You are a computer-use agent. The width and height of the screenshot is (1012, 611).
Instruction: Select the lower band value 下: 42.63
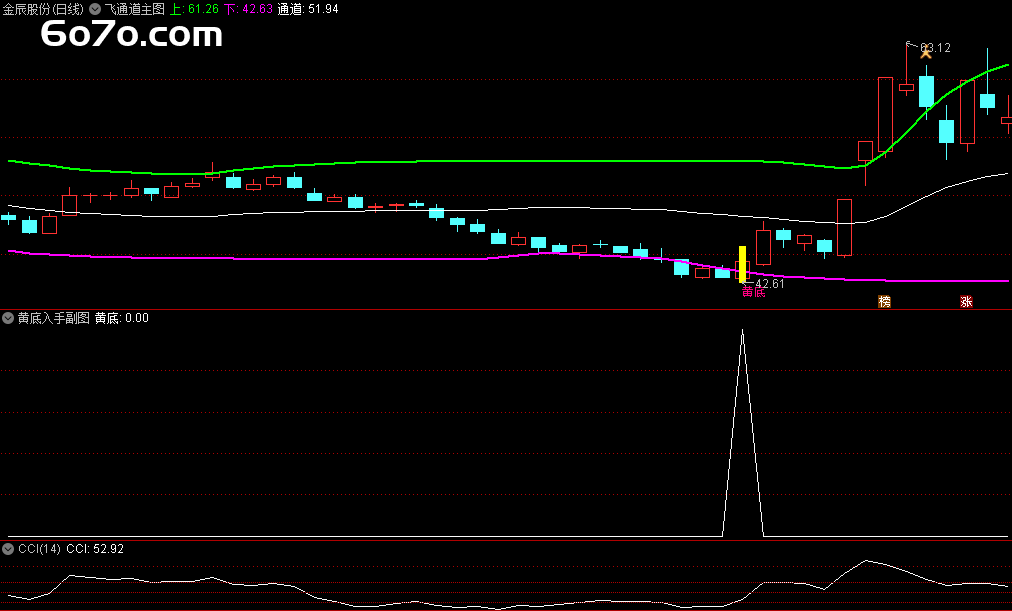coord(248,9)
